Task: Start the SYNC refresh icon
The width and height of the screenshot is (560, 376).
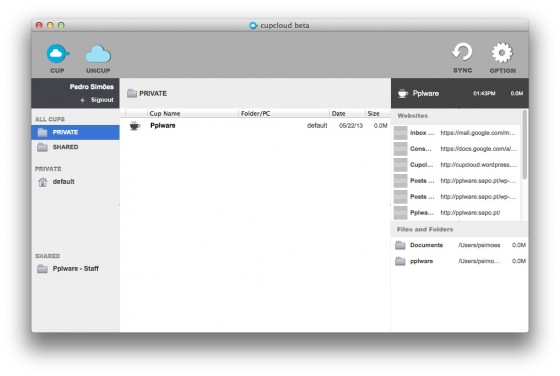Action: [x=462, y=53]
